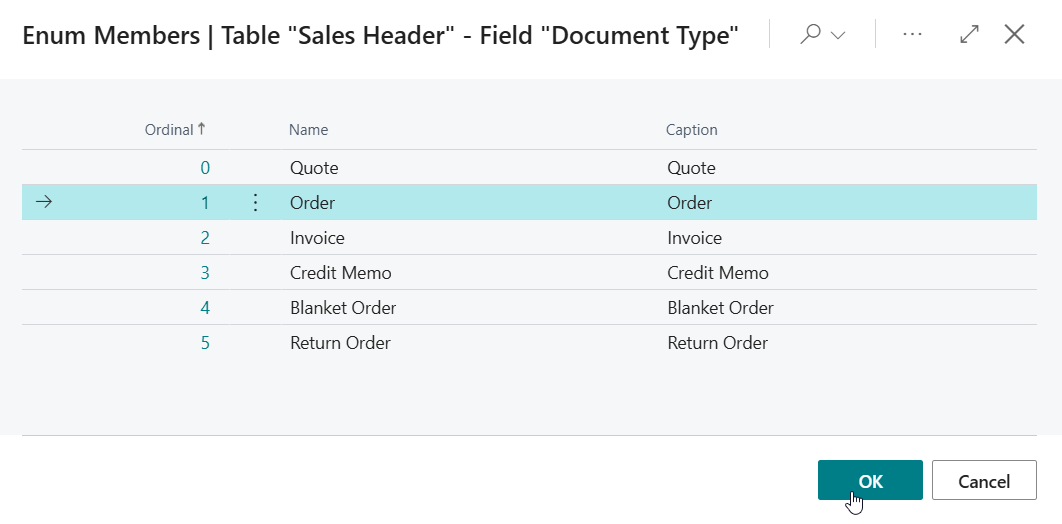Select the Return Order name cell
Image resolution: width=1062 pixels, height=524 pixels.
pyautogui.click(x=340, y=343)
